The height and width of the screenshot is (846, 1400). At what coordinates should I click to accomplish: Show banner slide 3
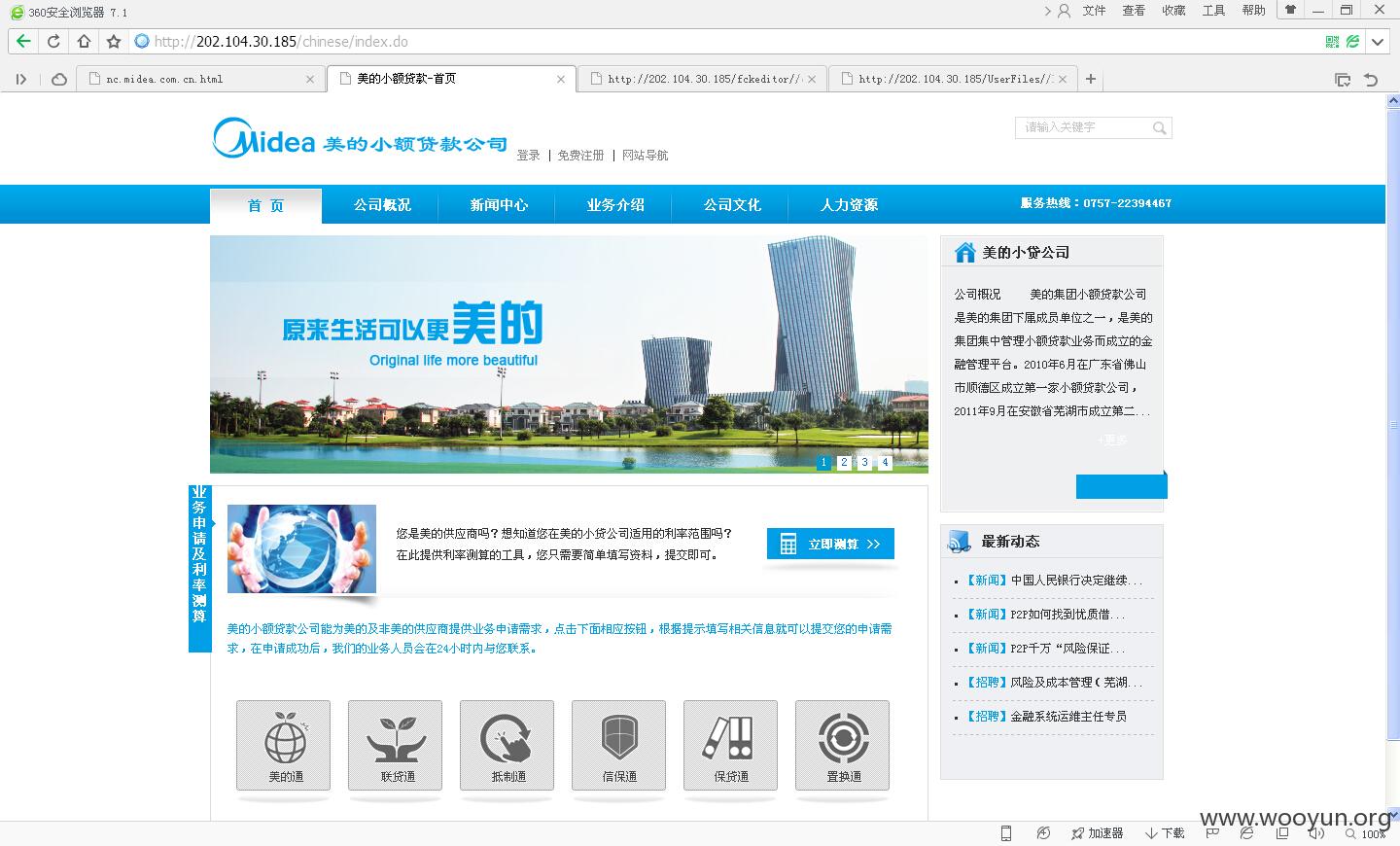pos(864,463)
